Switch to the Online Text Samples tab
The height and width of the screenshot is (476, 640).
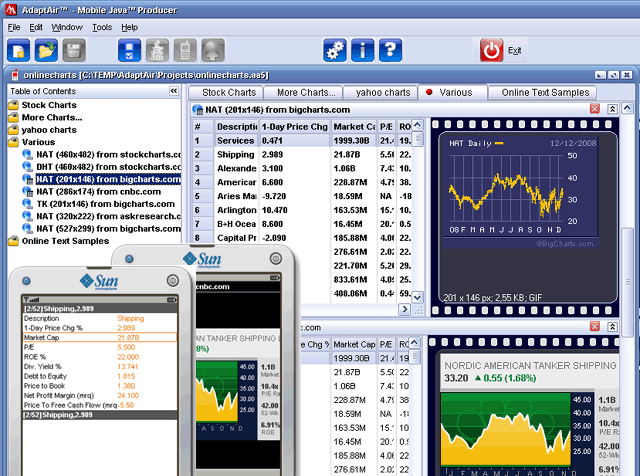542,93
